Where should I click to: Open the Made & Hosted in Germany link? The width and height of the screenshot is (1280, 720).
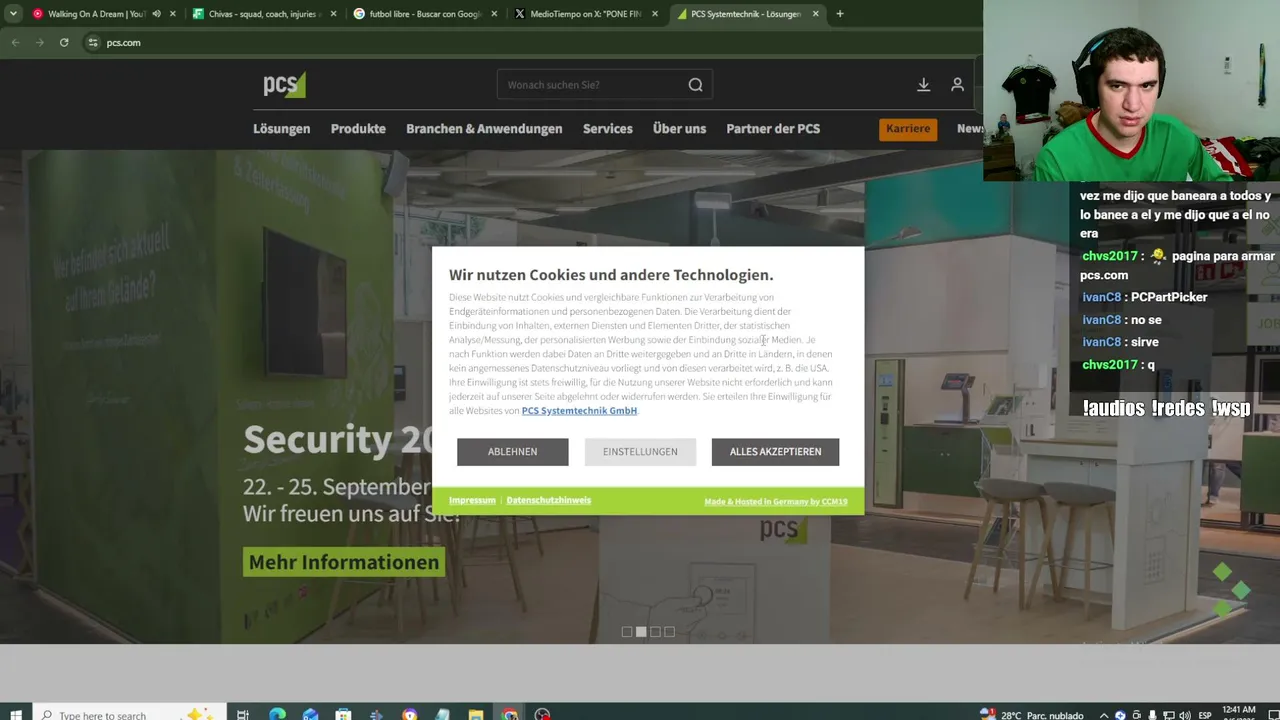click(776, 502)
